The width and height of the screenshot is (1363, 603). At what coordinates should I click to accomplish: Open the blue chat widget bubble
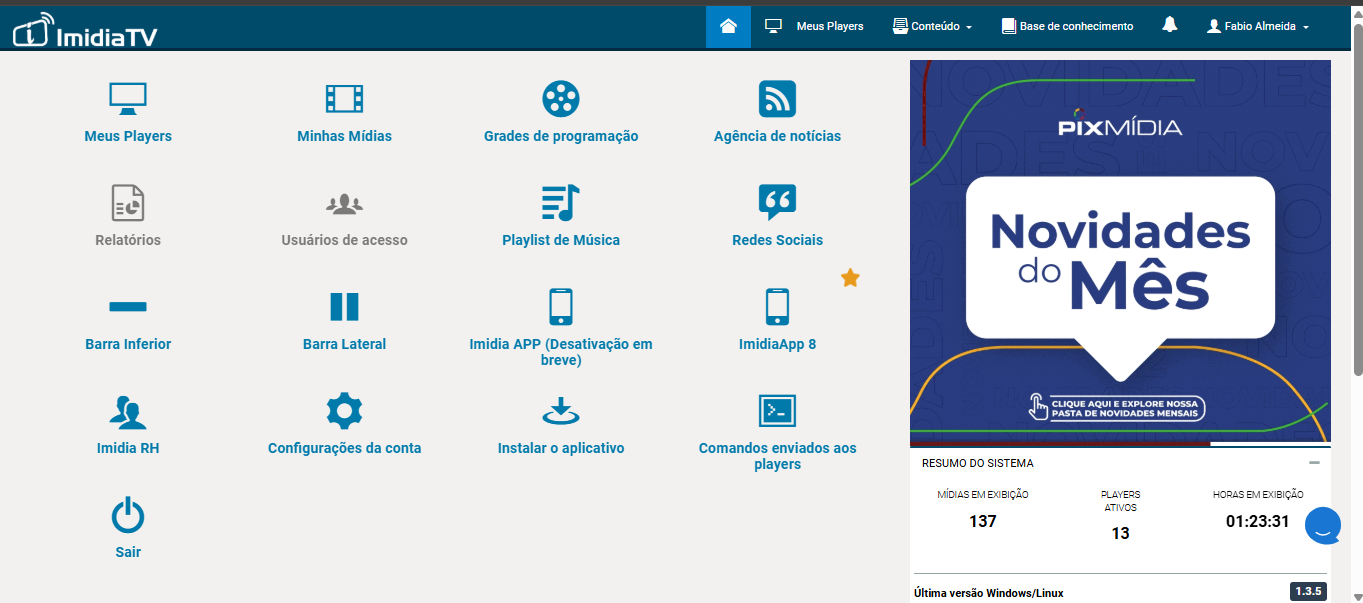coord(1323,525)
